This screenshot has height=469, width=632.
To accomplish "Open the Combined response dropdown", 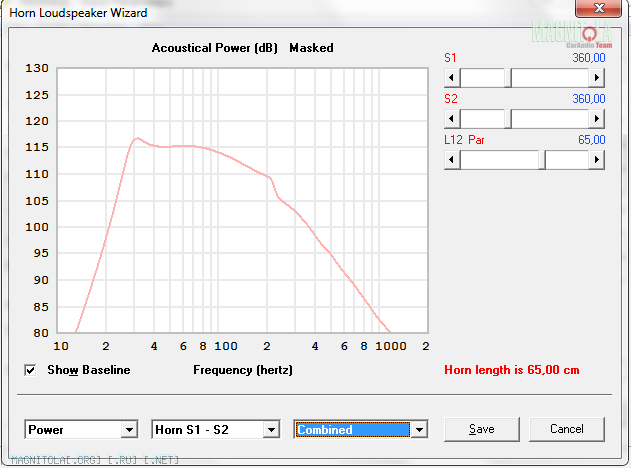I will point(419,430).
